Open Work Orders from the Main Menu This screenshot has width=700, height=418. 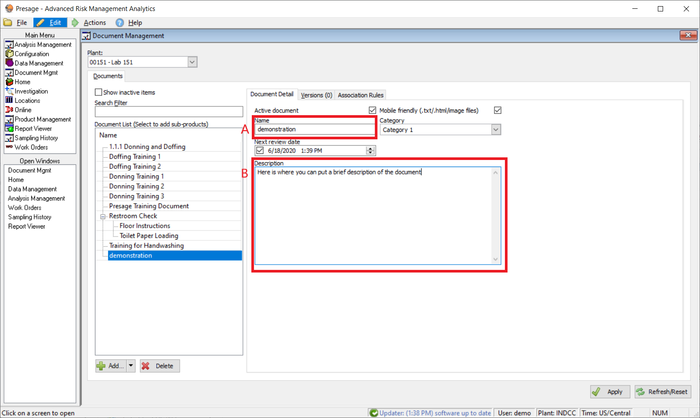(34, 147)
